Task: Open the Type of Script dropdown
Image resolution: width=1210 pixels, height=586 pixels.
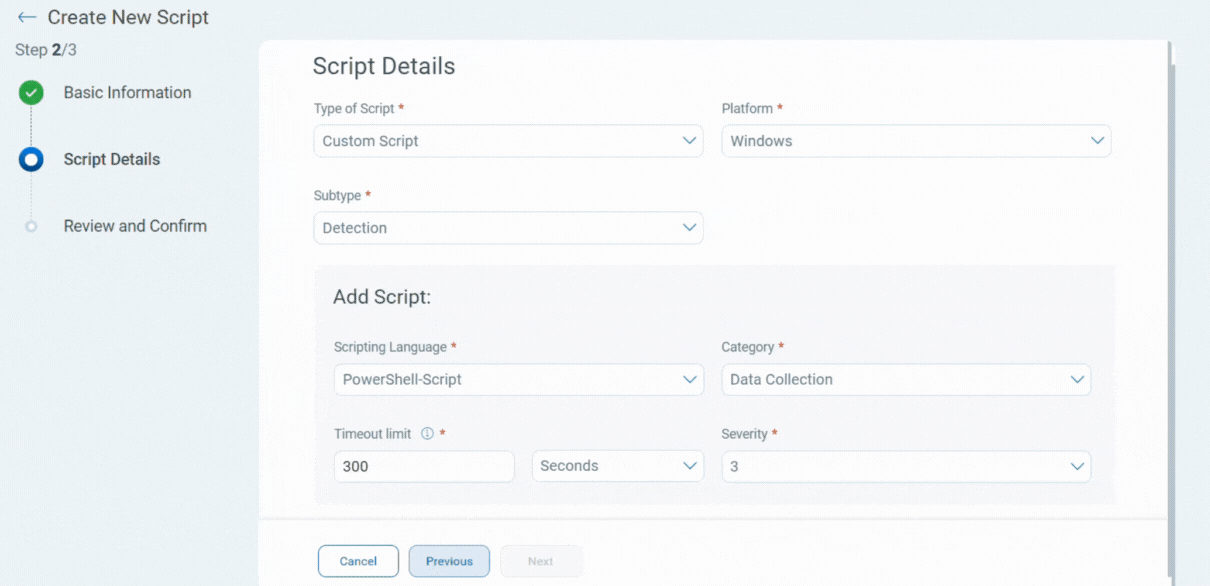Action: coord(508,141)
